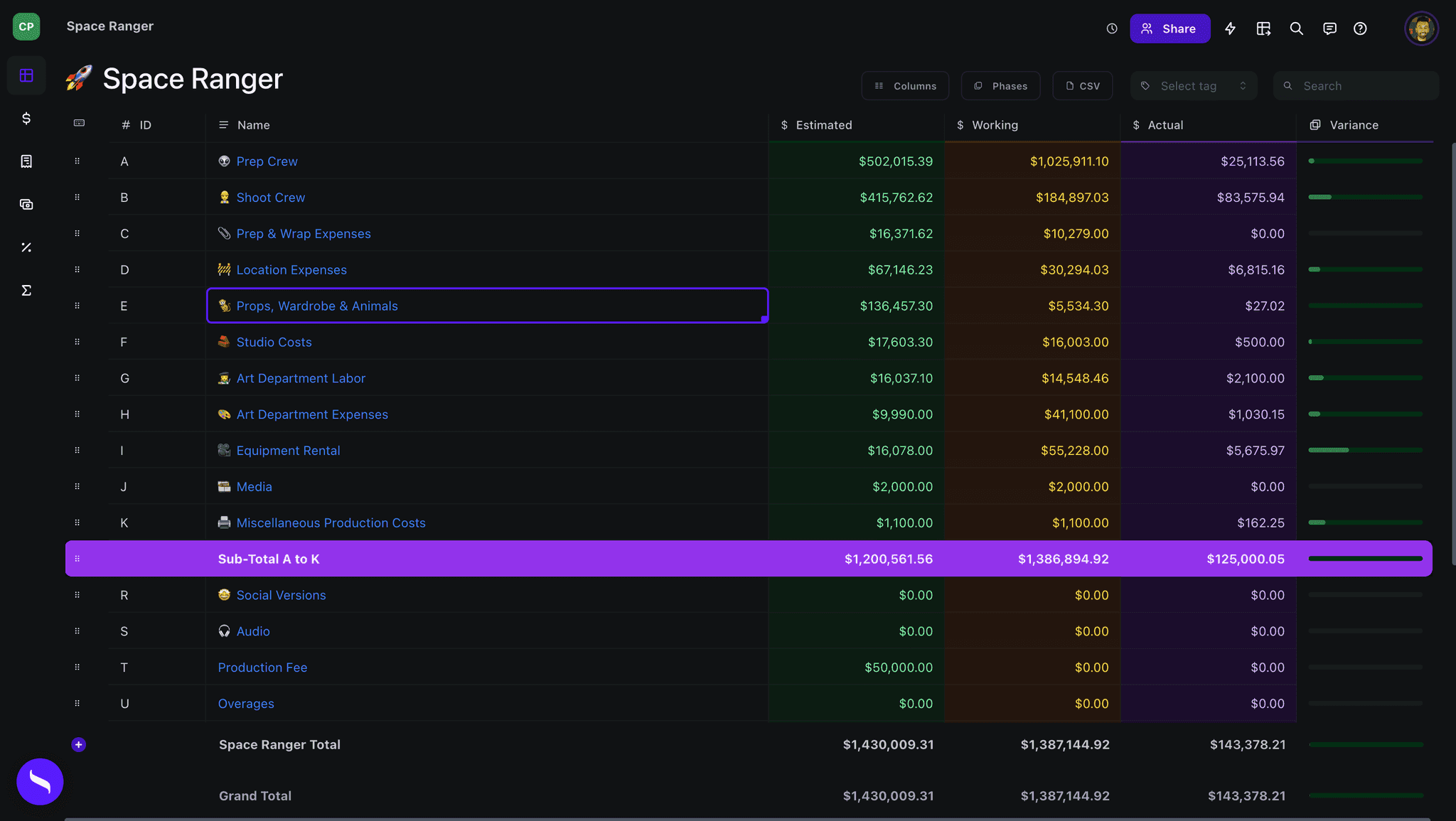This screenshot has height=821, width=1456.
Task: Open the Props, Wardrobe & Animals category
Action: click(x=316, y=306)
